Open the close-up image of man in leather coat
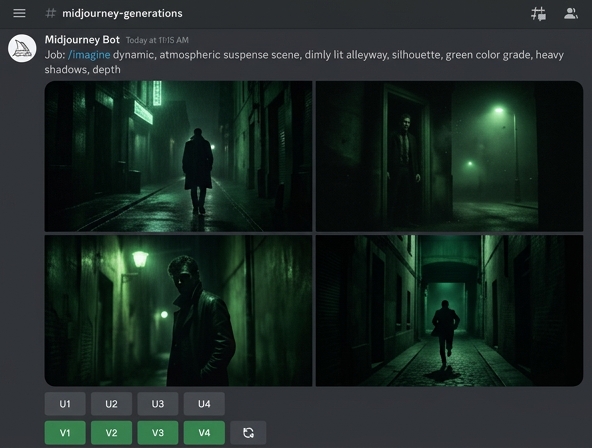The height and width of the screenshot is (448, 592). (x=178, y=311)
